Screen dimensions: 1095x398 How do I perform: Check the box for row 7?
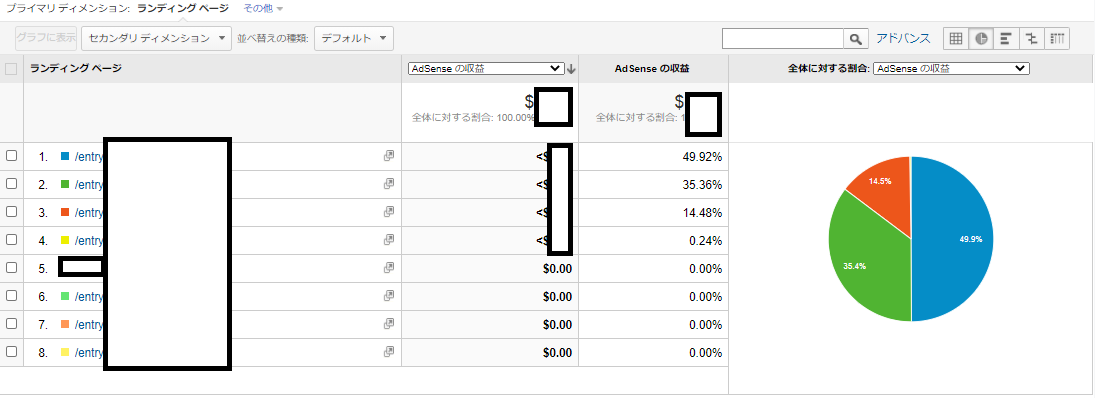click(11, 323)
